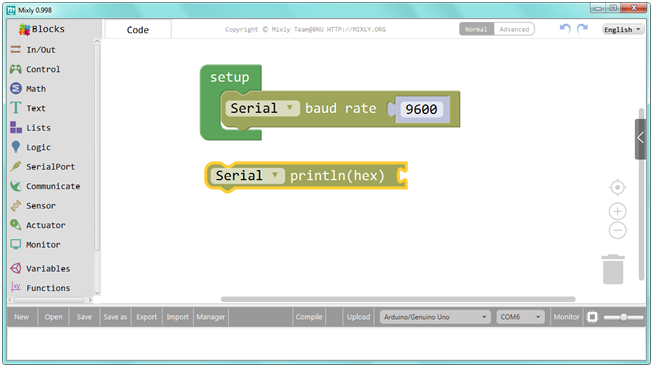
Task: Open the Arduino/Genuino Uno board dropdown
Action: pos(435,317)
